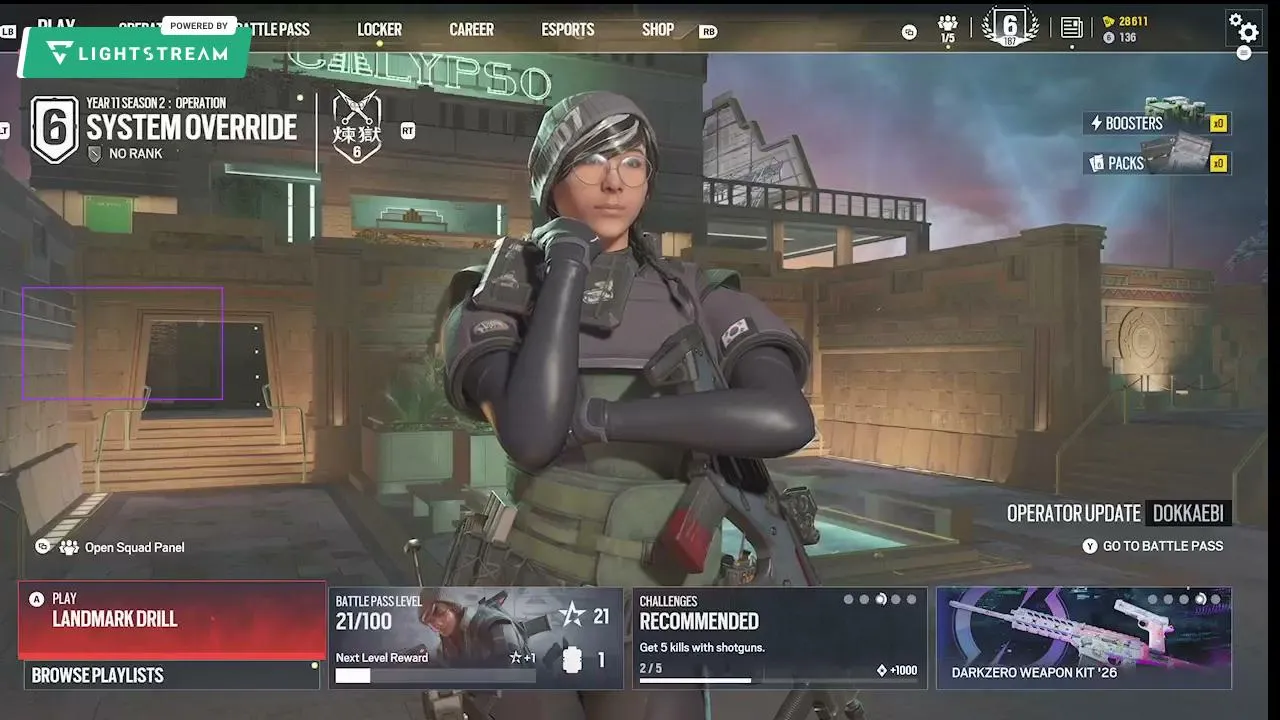This screenshot has height=720, width=1280.
Task: Select second carousel dot on Challenges card
Action: point(864,600)
